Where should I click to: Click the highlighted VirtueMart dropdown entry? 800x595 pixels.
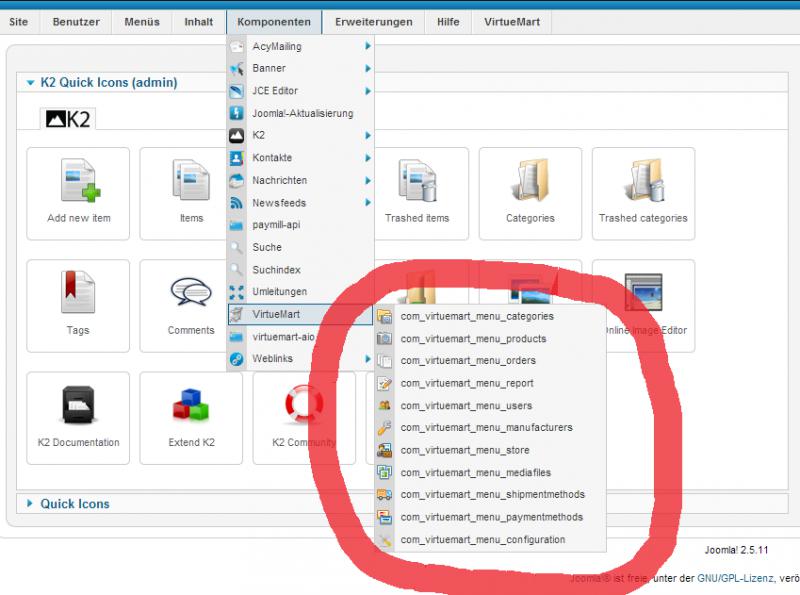(301, 314)
